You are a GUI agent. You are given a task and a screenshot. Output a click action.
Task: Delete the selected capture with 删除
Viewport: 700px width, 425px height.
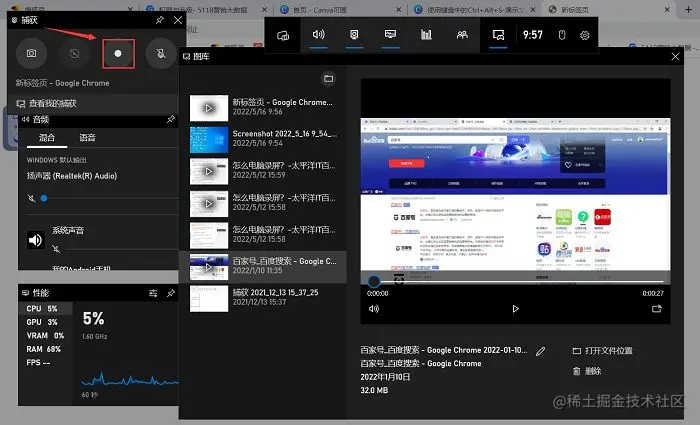(x=587, y=371)
